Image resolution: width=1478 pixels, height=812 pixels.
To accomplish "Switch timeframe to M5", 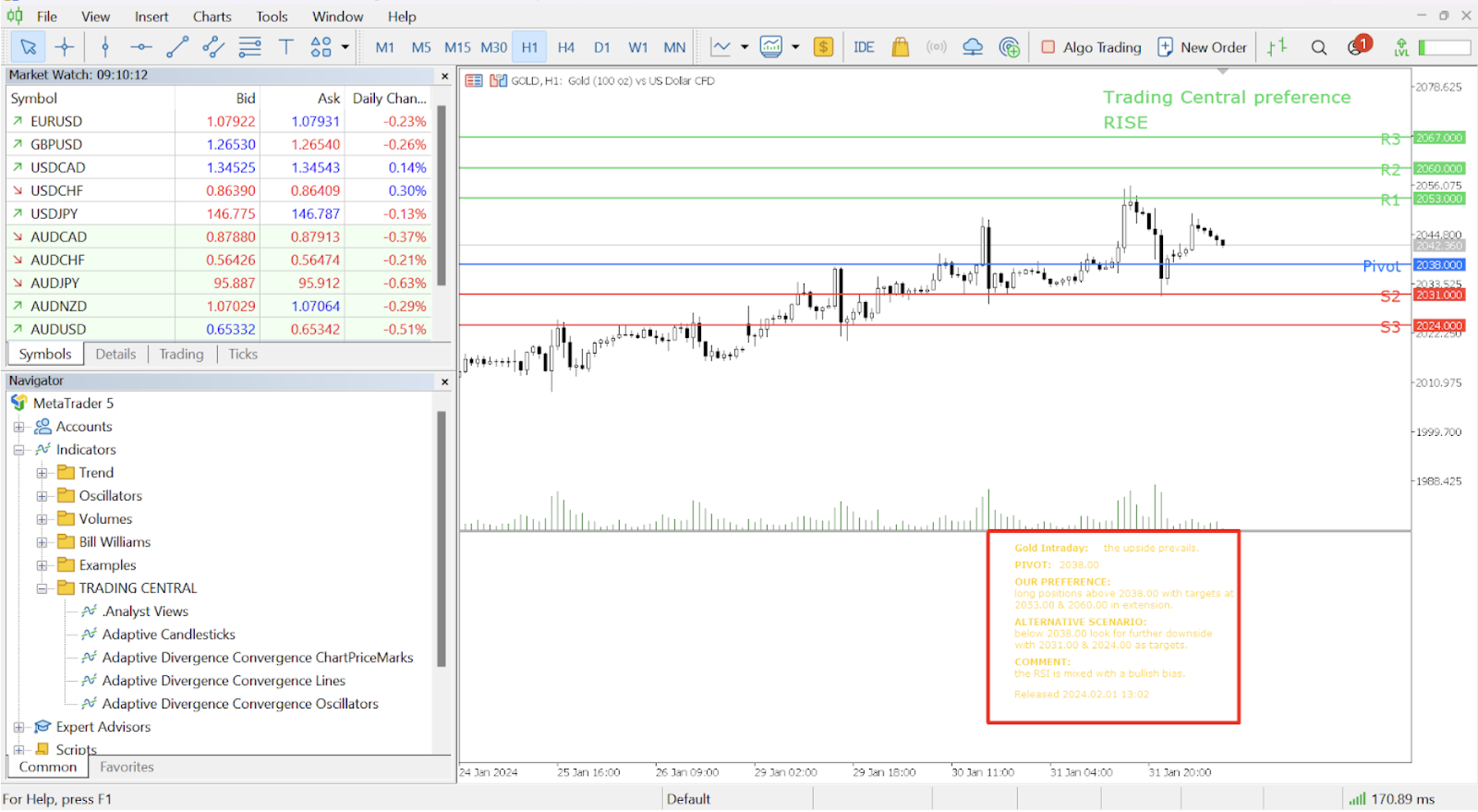I will (x=421, y=47).
